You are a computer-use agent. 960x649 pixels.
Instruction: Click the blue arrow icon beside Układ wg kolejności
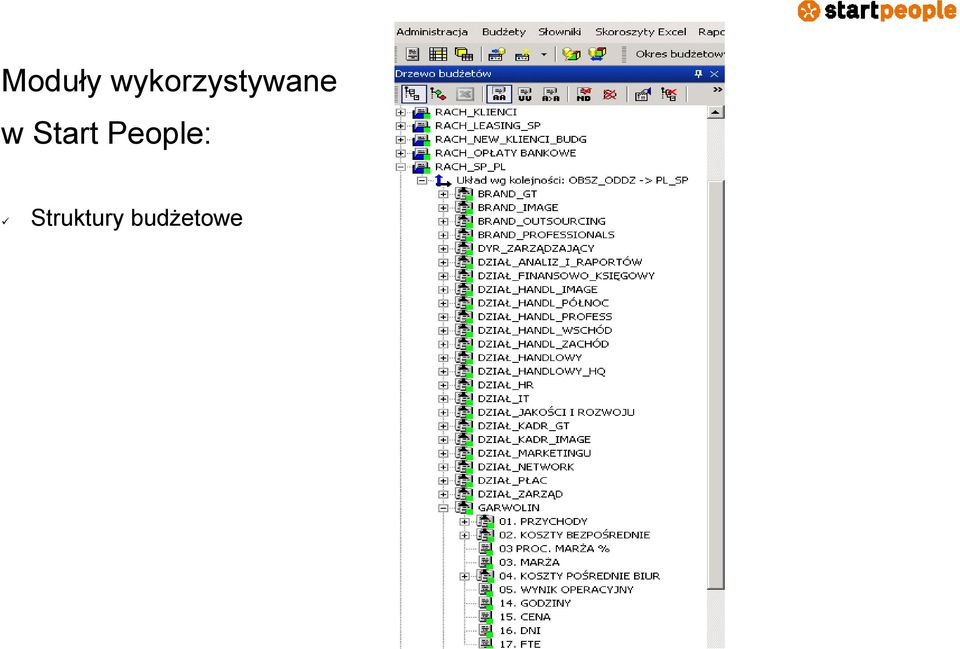pos(443,181)
